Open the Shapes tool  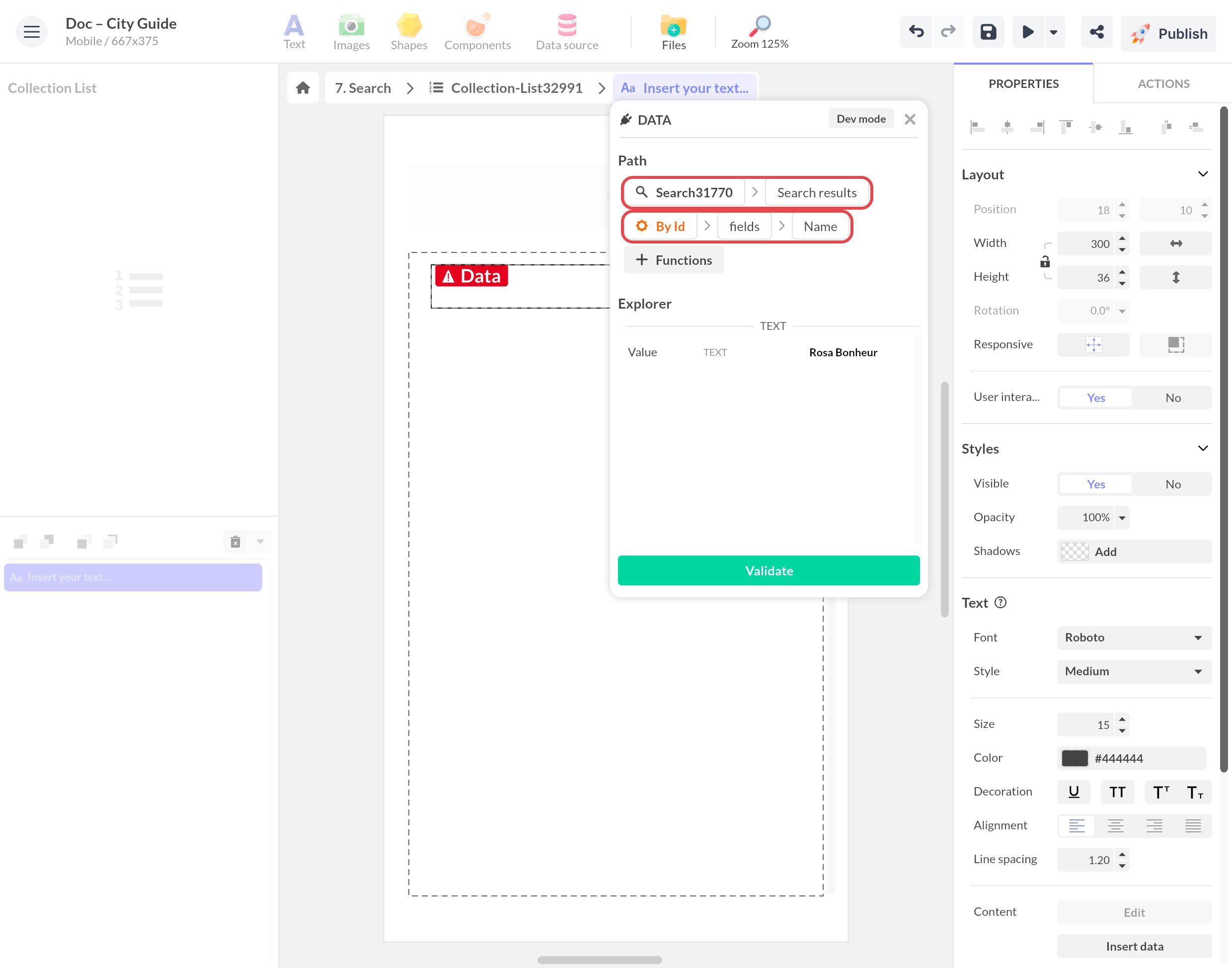[409, 32]
